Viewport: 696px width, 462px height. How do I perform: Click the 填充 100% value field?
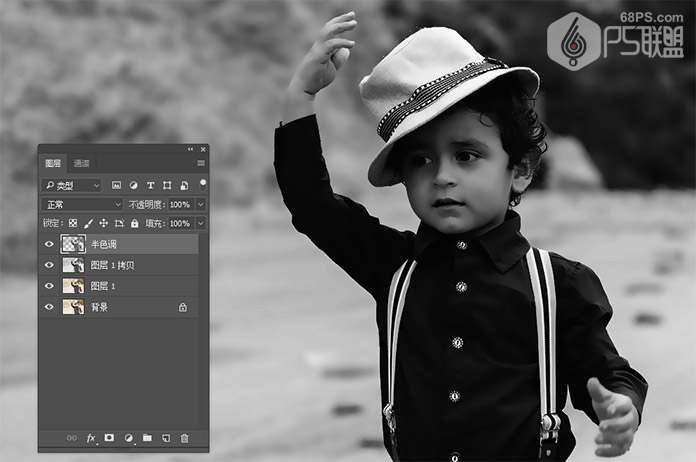(x=181, y=223)
